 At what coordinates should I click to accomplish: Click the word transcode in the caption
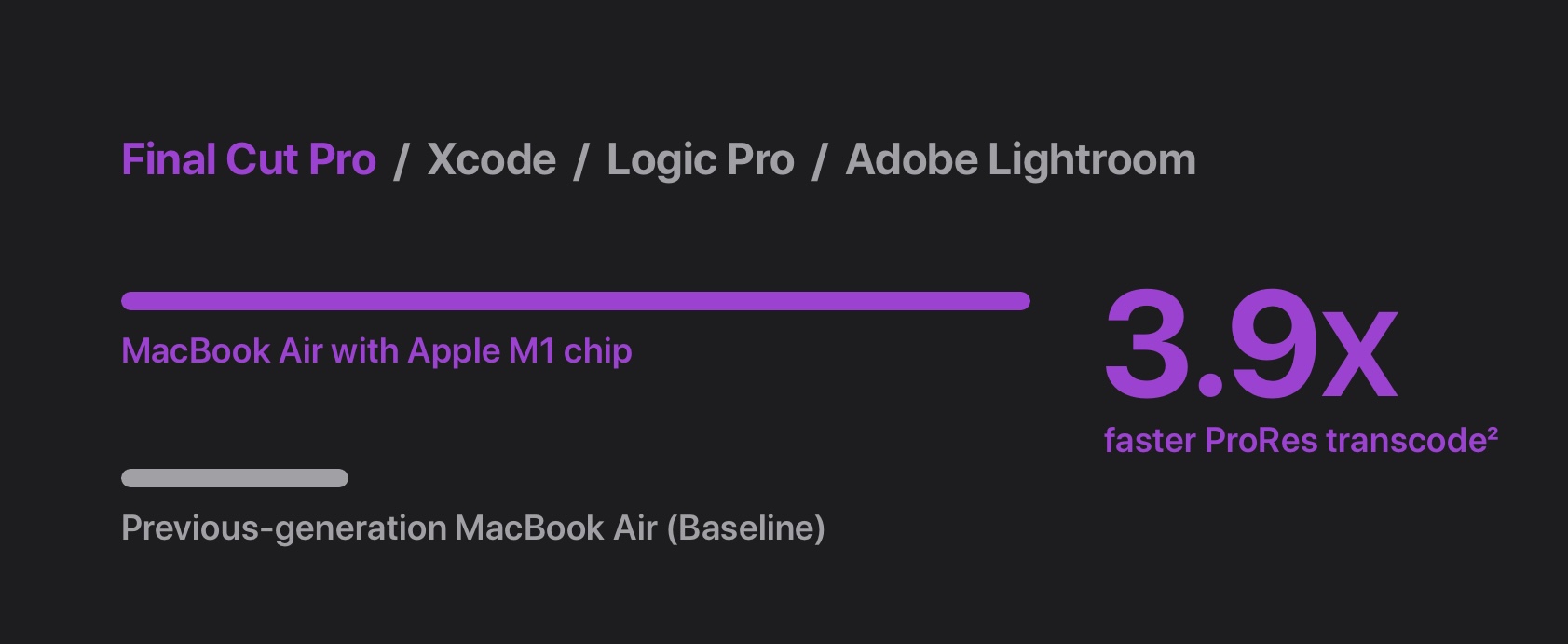1406,440
